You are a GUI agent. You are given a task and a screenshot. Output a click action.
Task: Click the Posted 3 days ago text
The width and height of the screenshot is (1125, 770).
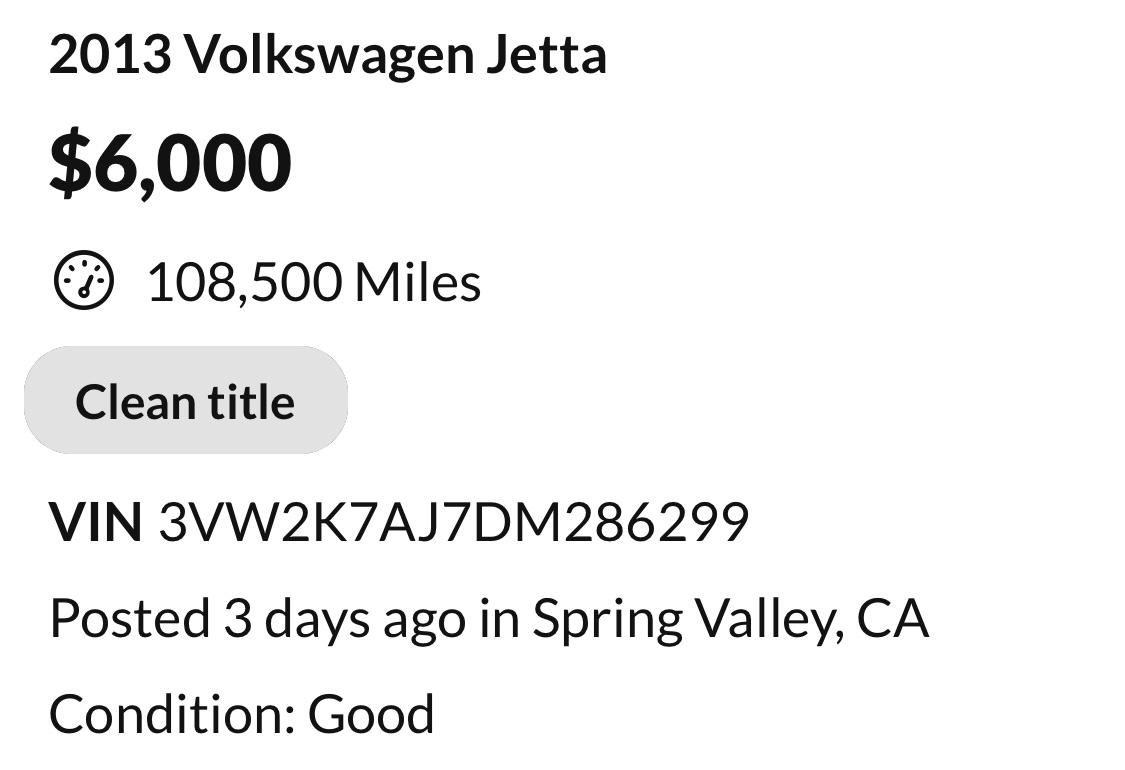[x=257, y=619]
